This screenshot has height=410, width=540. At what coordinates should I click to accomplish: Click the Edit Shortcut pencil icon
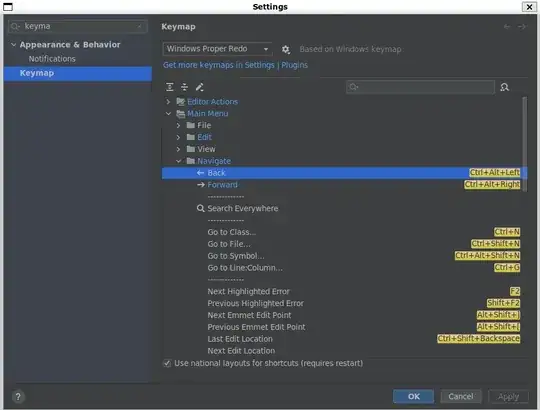pyautogui.click(x=199, y=87)
